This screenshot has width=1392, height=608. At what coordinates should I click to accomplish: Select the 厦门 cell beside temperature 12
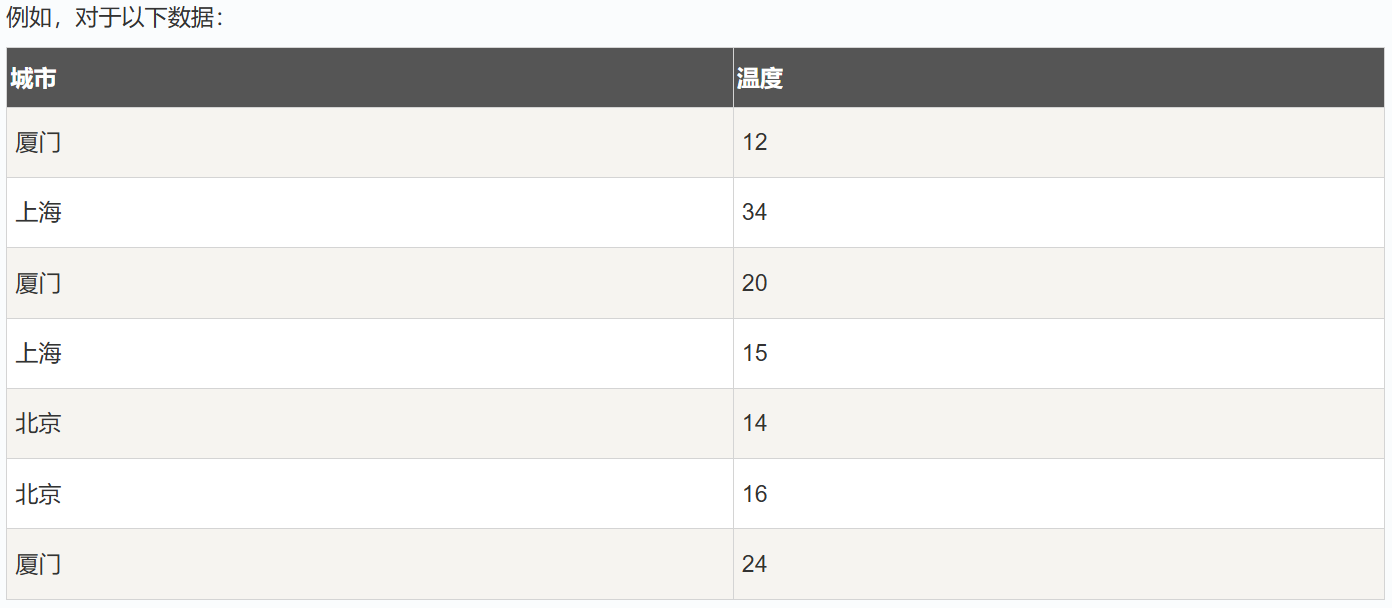click(370, 143)
